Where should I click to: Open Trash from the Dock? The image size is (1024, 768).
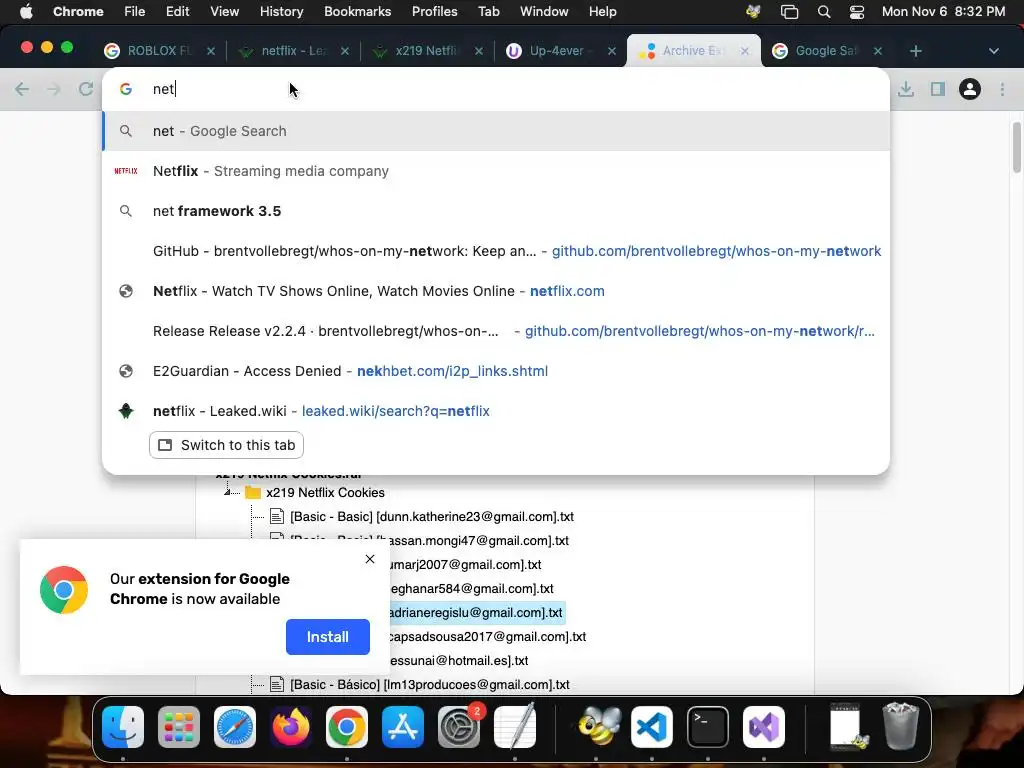901,726
